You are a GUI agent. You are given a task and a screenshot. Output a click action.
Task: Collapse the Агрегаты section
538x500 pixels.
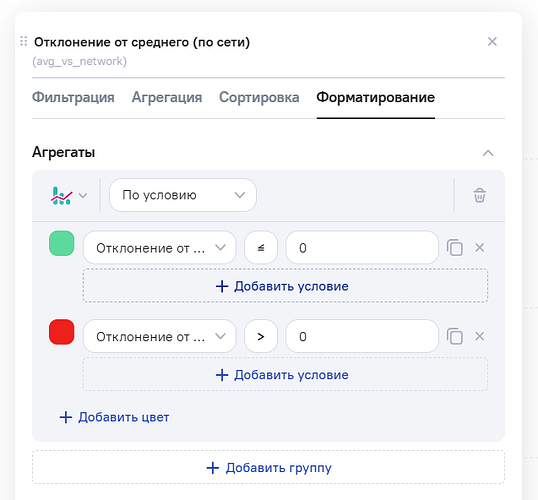[x=488, y=153]
